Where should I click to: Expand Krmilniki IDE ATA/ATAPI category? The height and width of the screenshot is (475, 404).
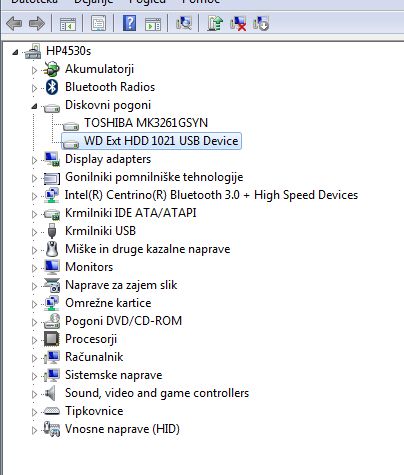point(34,214)
